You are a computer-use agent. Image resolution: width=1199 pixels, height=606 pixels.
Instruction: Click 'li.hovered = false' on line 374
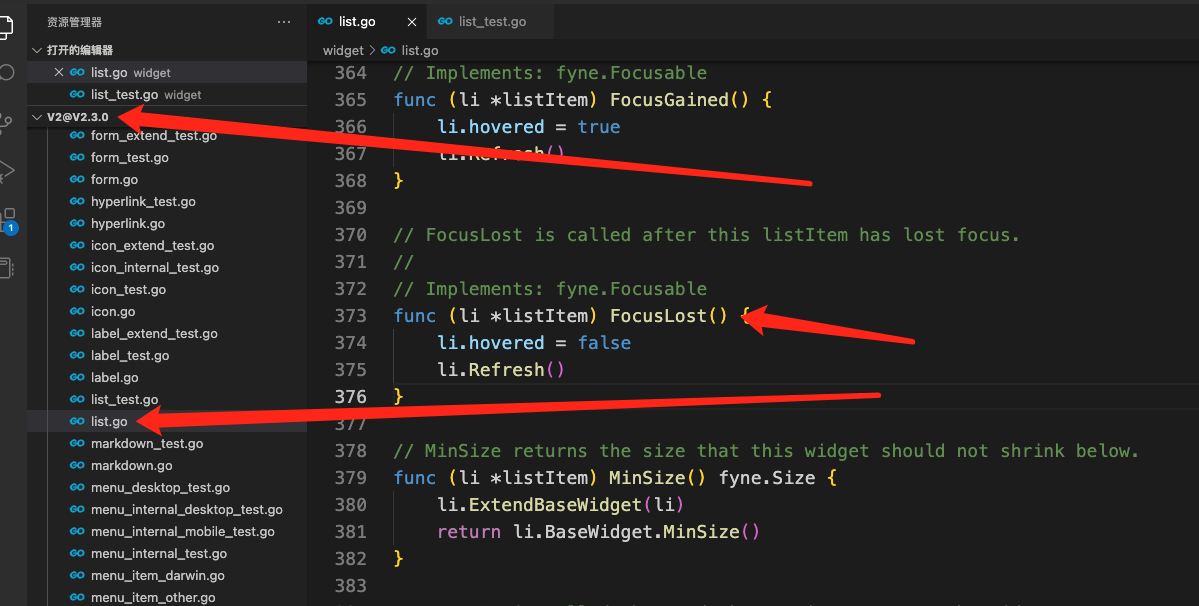[534, 343]
